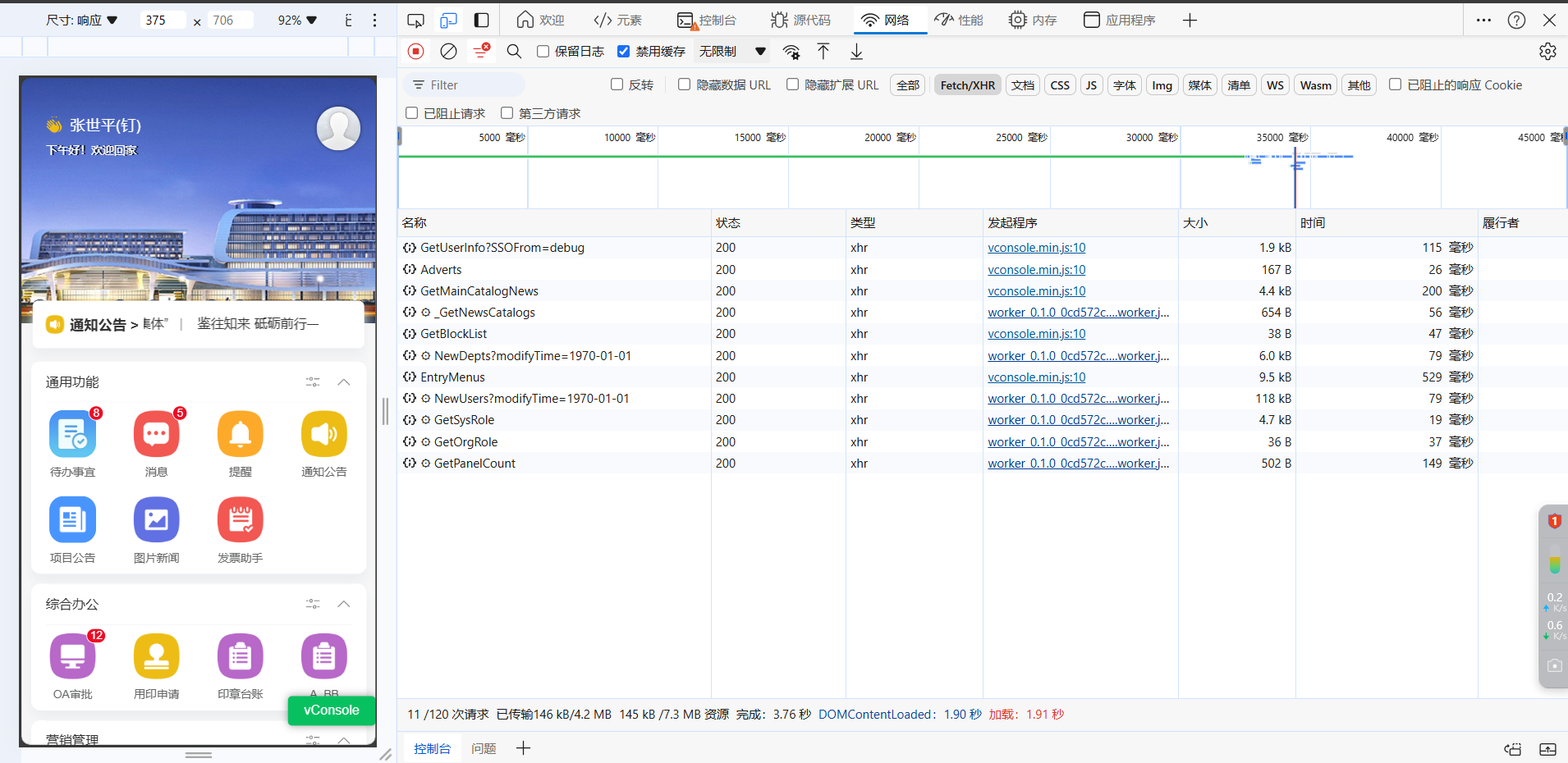Toggle 反转 filter checkbox

click(617, 85)
